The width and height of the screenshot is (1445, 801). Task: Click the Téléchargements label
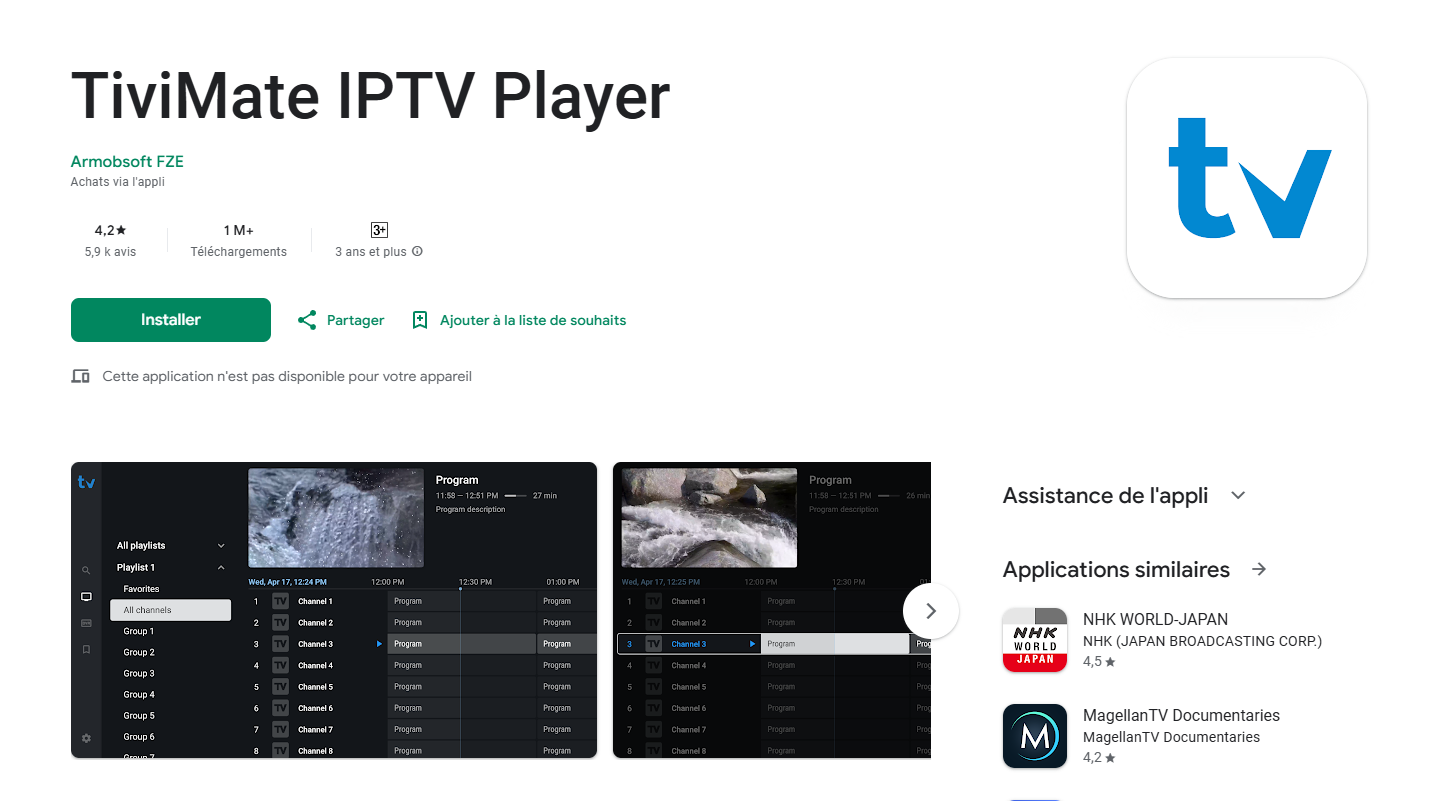(x=238, y=252)
